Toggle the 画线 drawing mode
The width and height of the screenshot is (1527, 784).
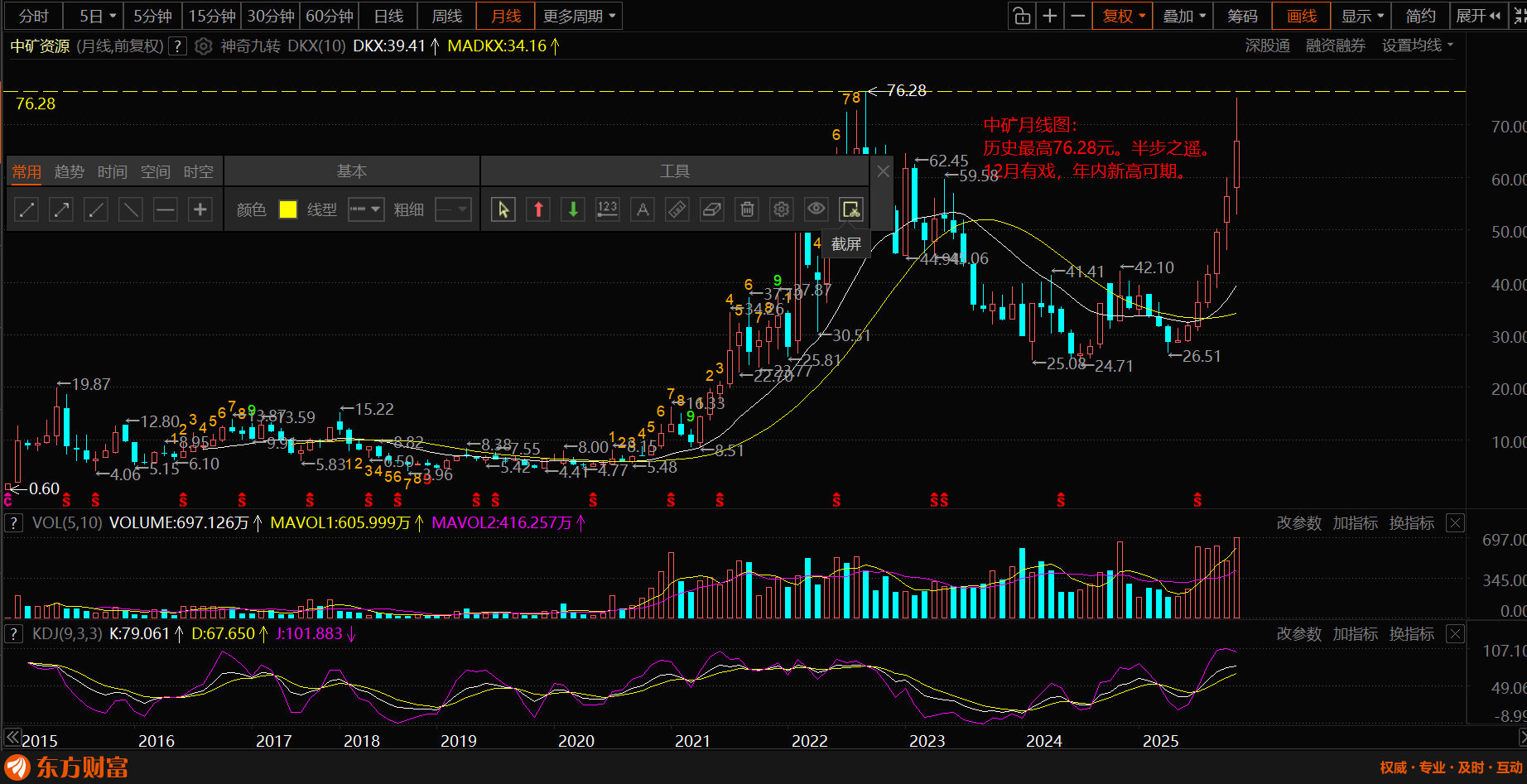(x=1302, y=16)
